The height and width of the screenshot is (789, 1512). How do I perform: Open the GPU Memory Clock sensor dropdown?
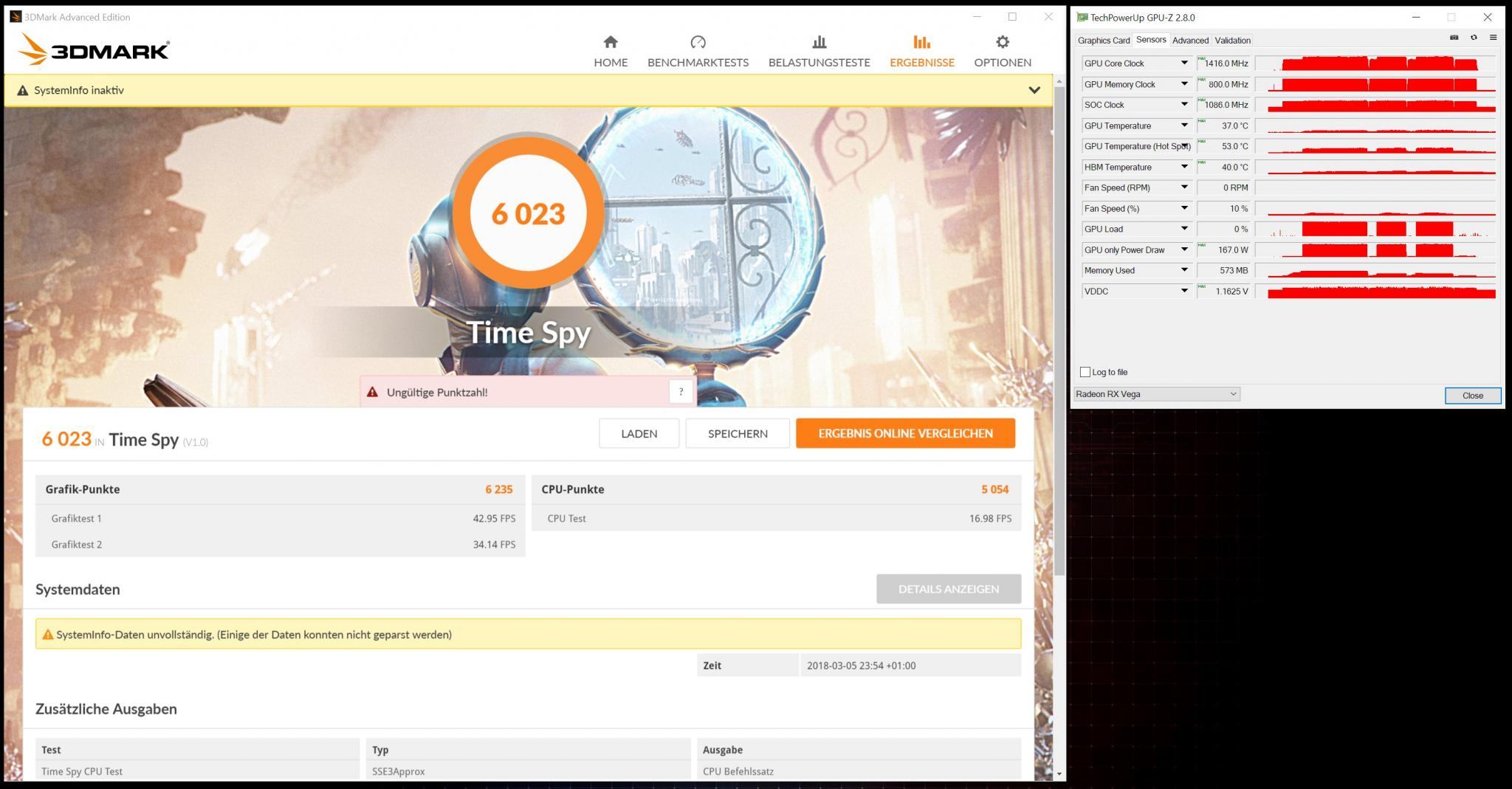[x=1184, y=84]
